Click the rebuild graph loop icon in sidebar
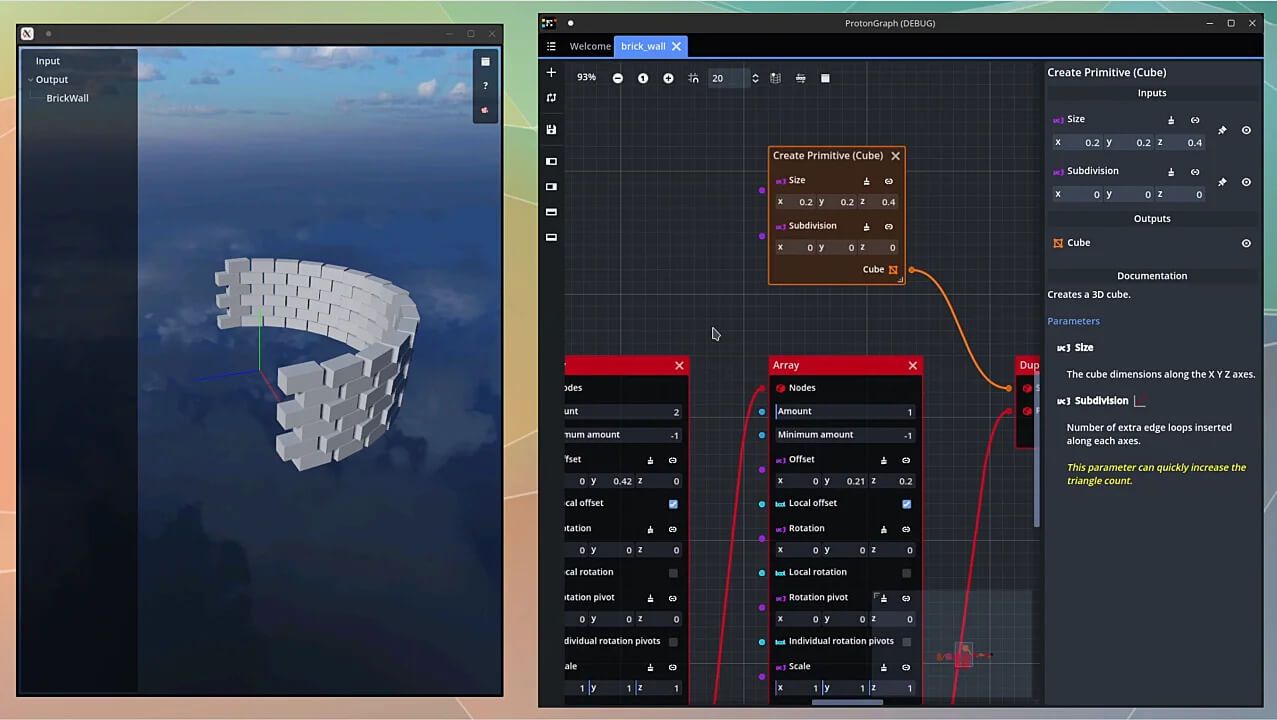Screen dimensions: 1277x720 (551, 97)
